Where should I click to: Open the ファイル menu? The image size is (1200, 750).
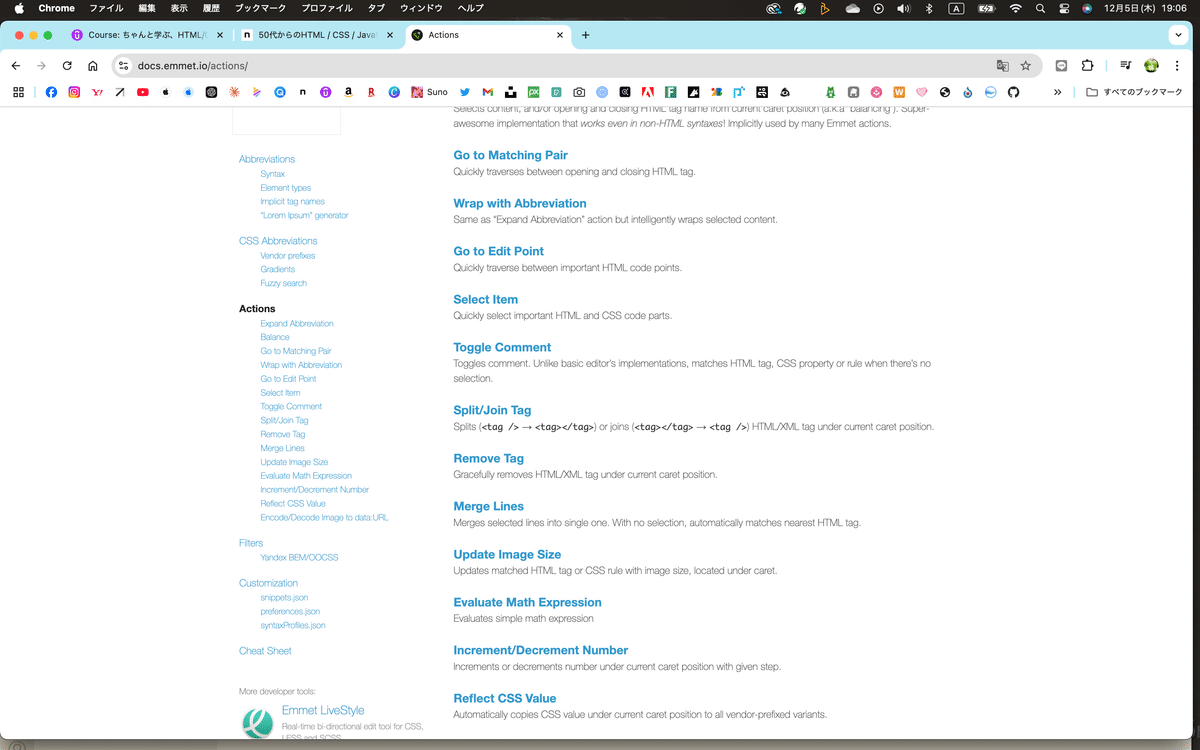pos(107,8)
